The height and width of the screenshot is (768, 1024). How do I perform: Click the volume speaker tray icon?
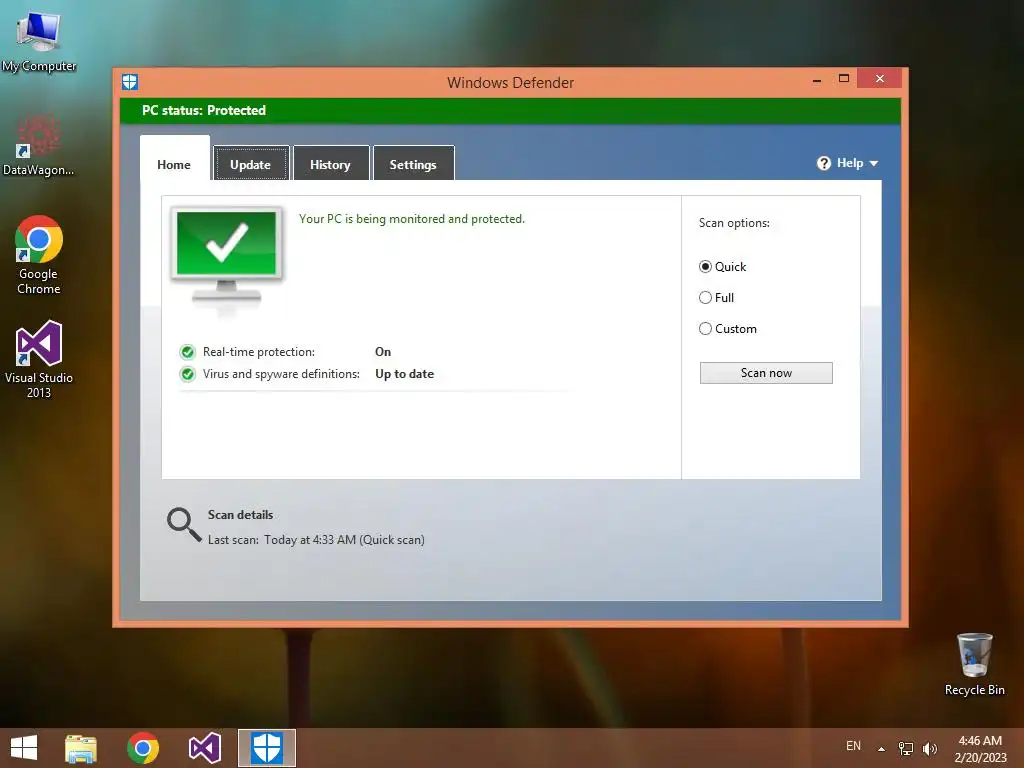[x=929, y=748]
